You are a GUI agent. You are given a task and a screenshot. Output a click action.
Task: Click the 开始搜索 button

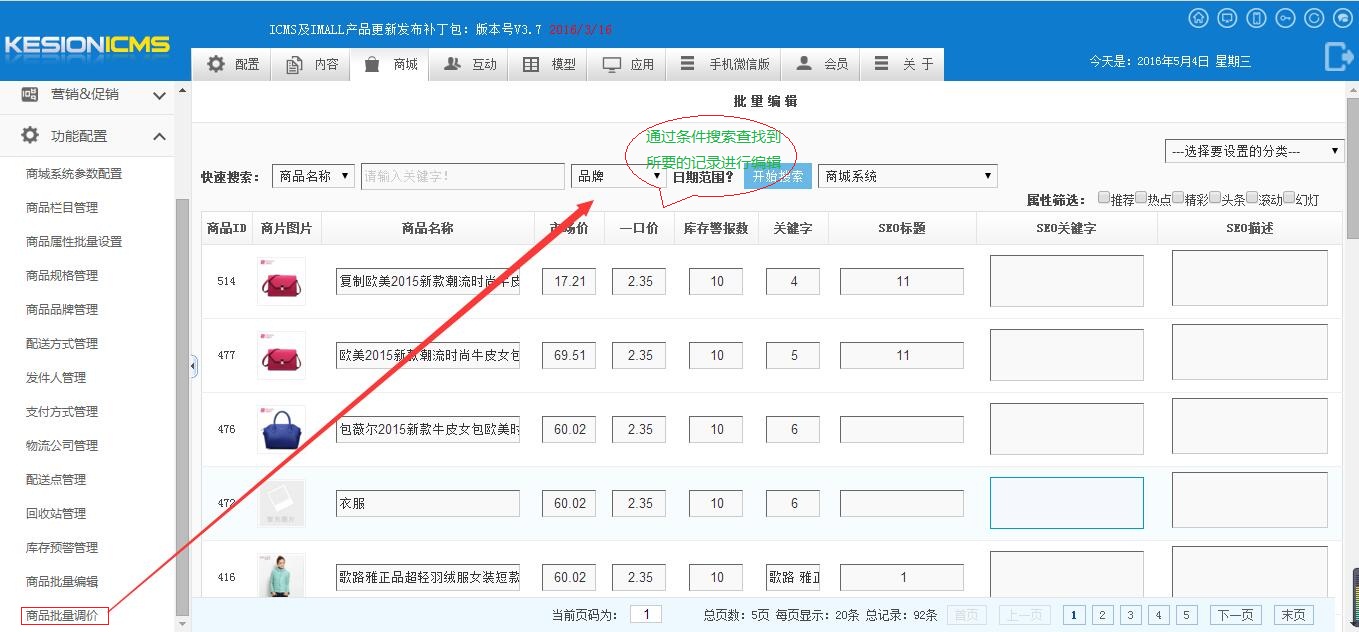tap(777, 176)
